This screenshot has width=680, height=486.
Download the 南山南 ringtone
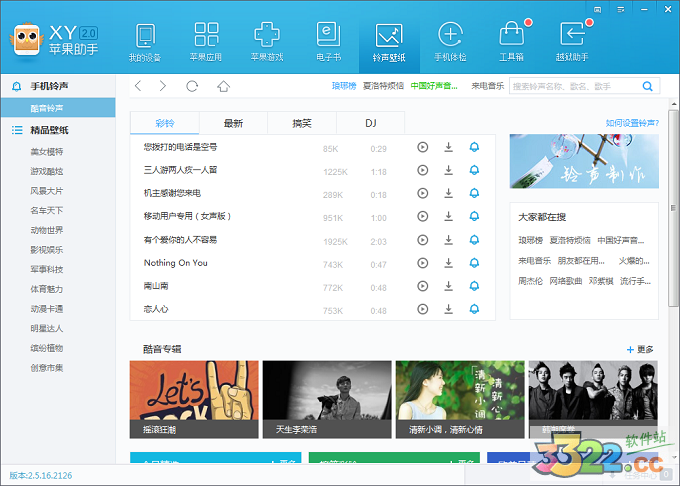[449, 287]
